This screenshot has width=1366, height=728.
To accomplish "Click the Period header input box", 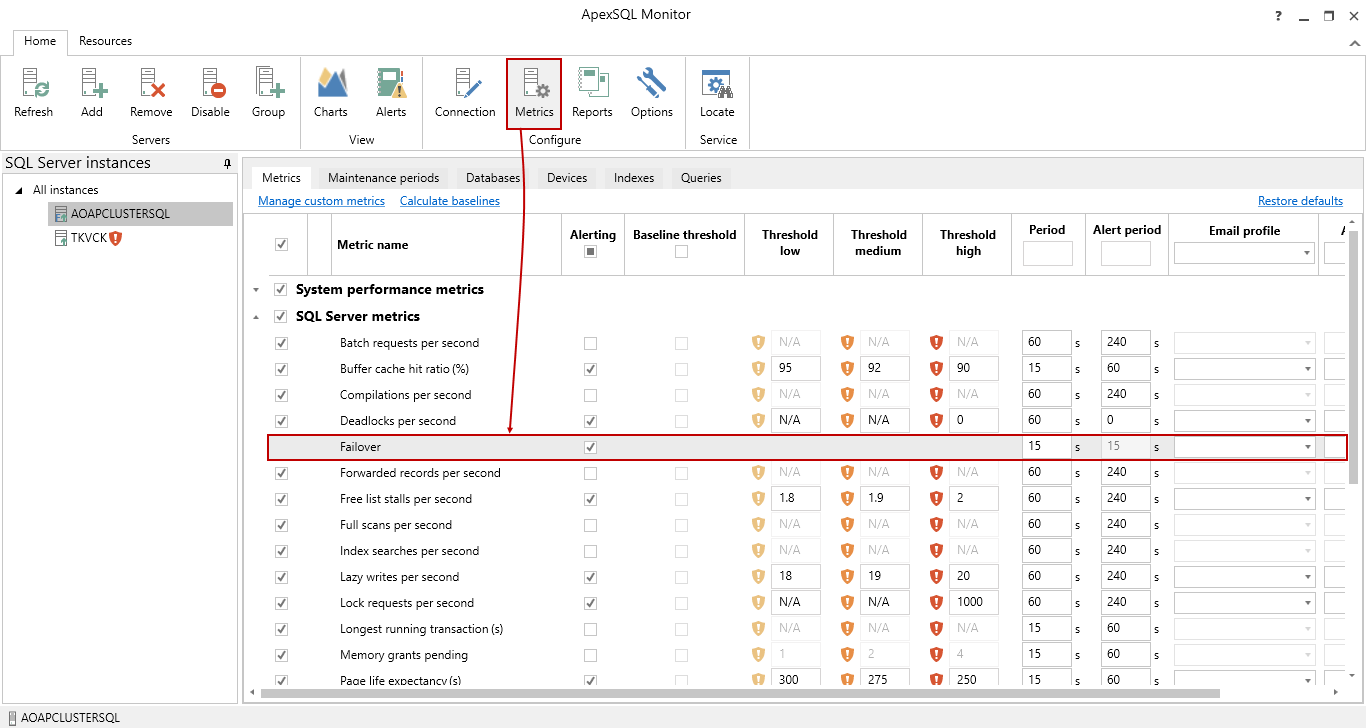I will (1047, 253).
